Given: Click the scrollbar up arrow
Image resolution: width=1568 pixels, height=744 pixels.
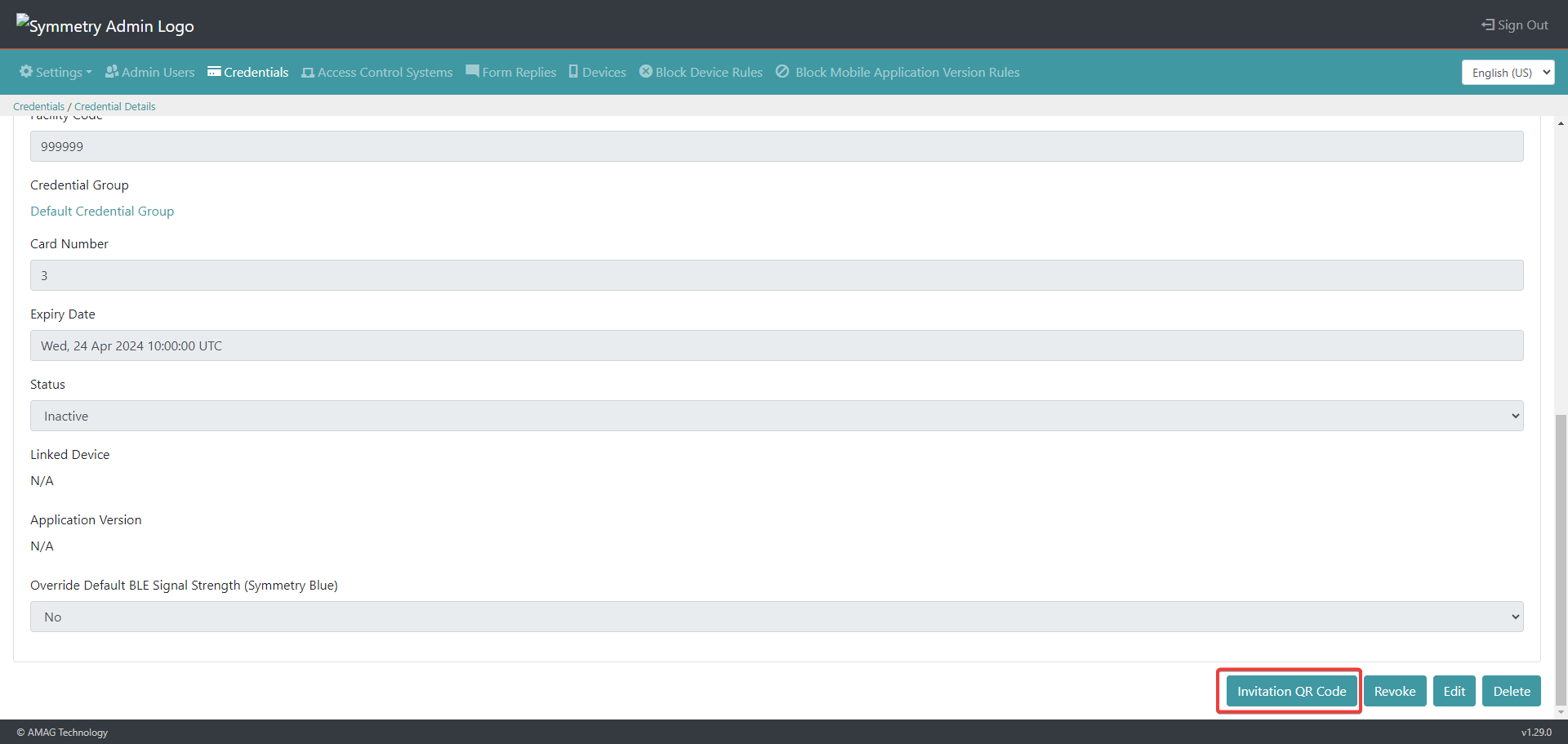Looking at the screenshot, I should point(1561,123).
